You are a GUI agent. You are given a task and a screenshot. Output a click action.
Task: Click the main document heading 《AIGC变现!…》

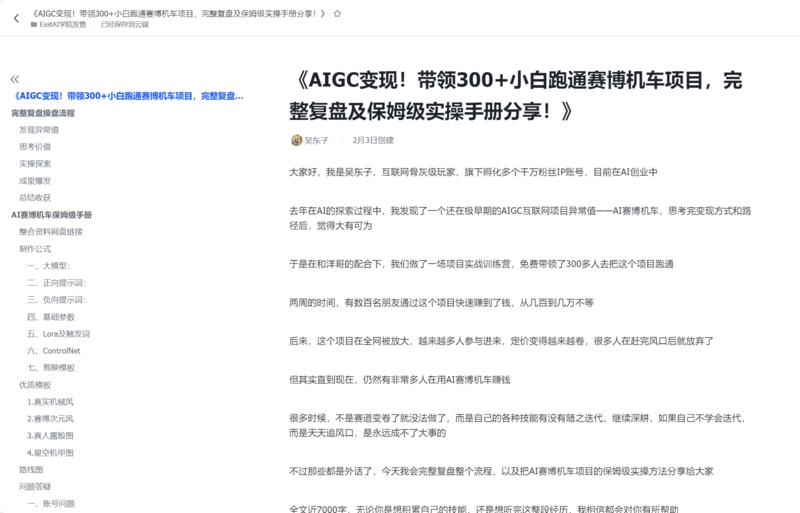point(516,95)
